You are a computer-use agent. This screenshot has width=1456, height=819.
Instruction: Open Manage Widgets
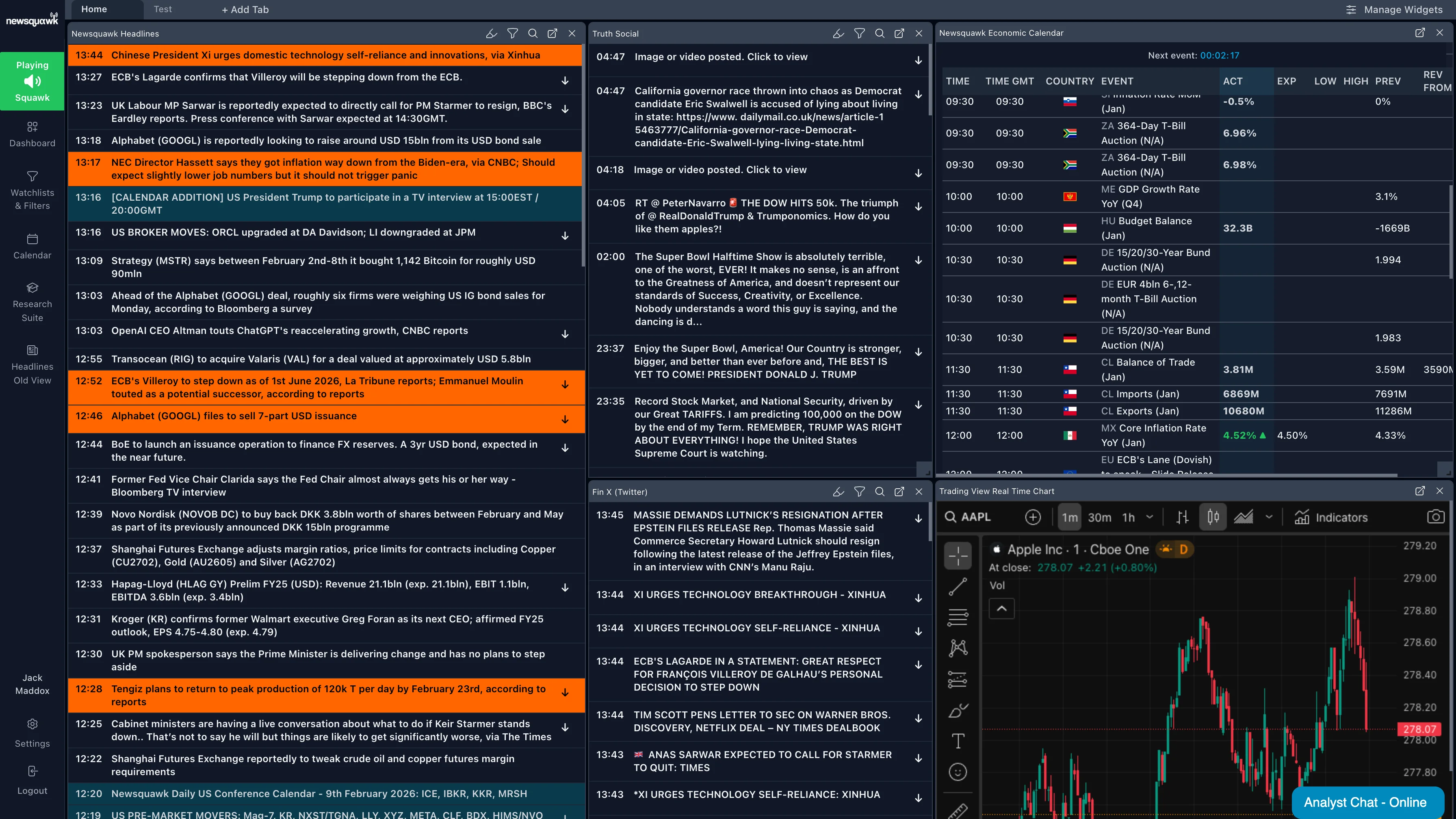tap(1393, 10)
